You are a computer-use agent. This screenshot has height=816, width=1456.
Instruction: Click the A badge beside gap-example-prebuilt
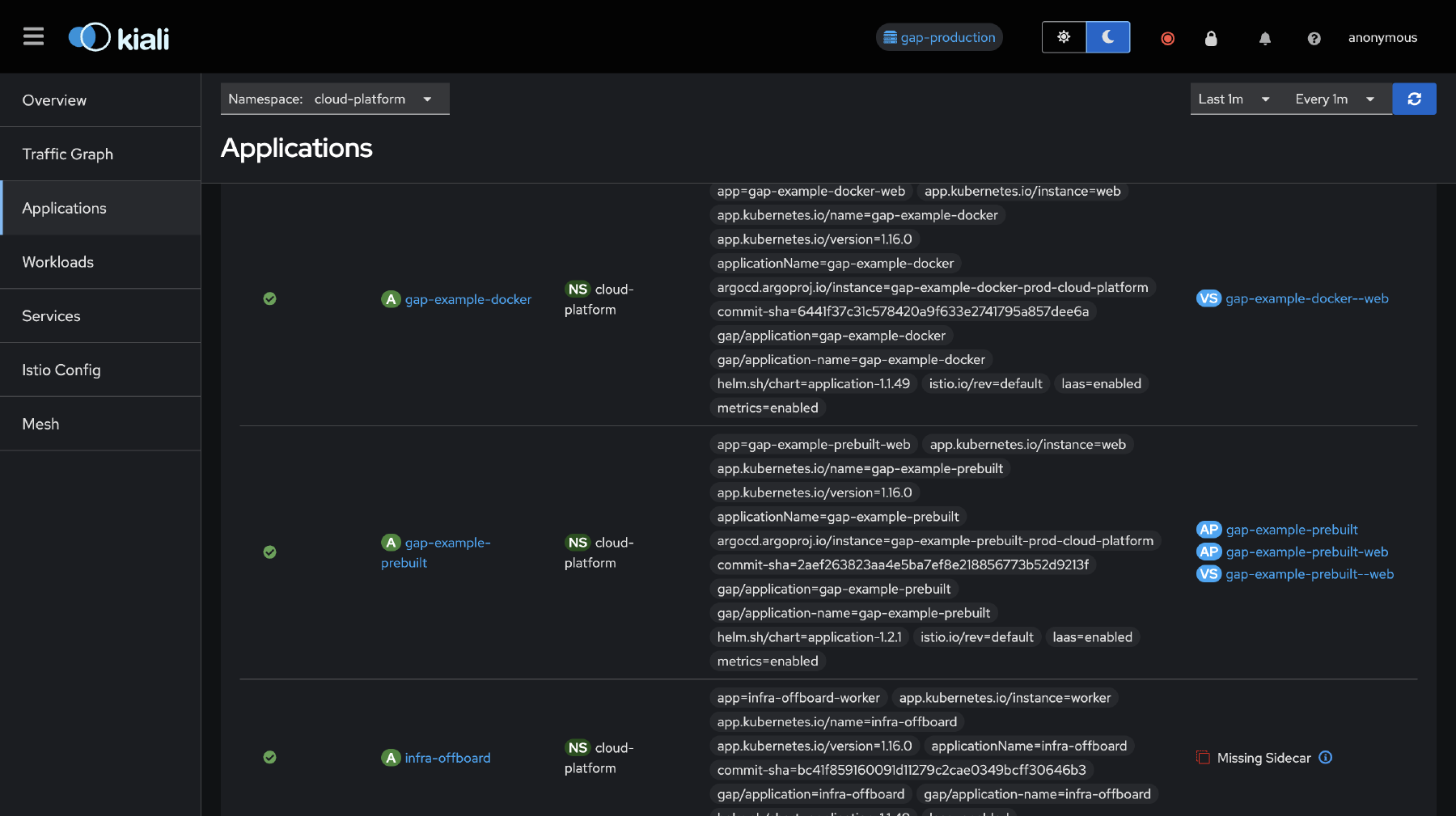391,543
